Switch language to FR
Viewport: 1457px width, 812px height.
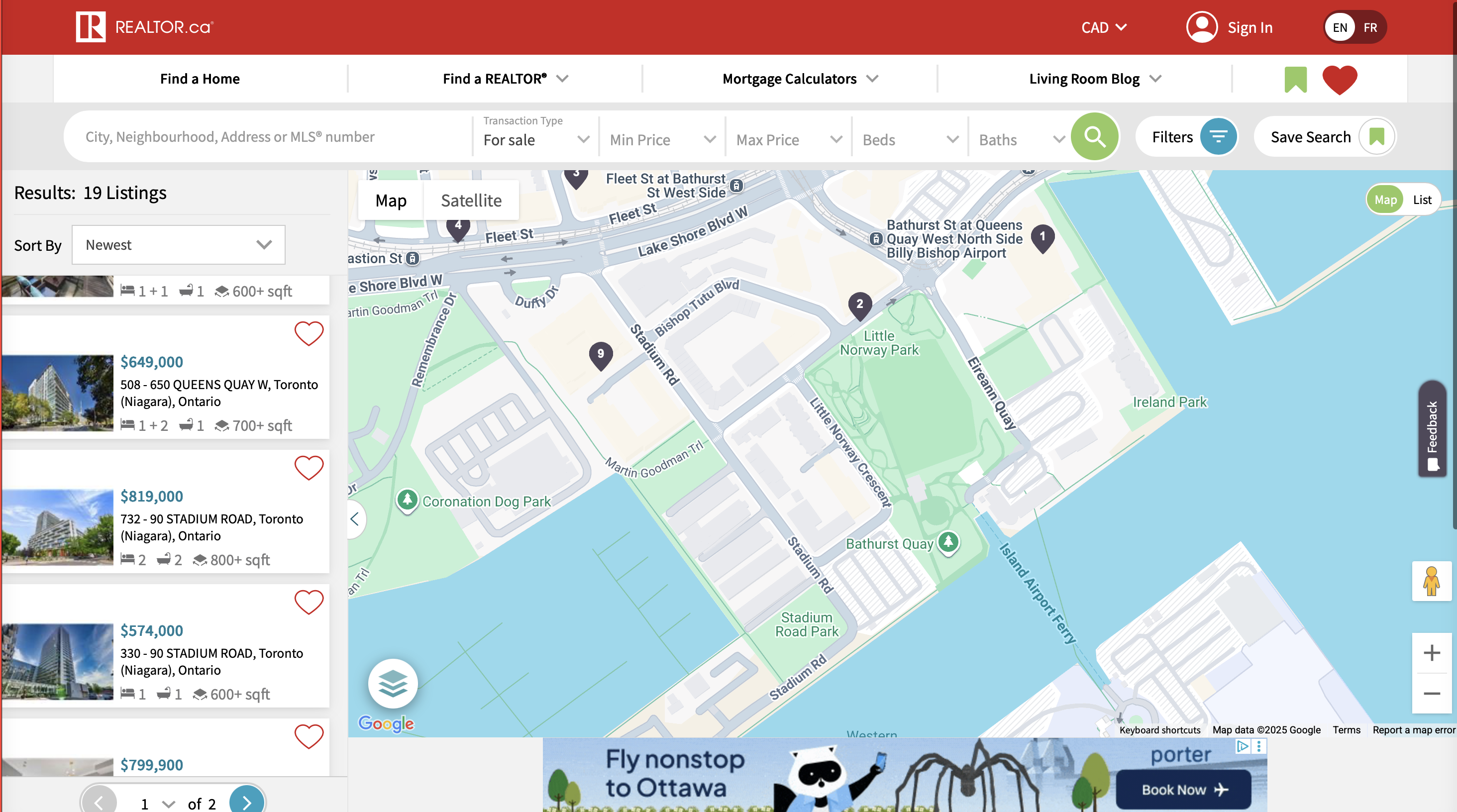tap(1370, 27)
